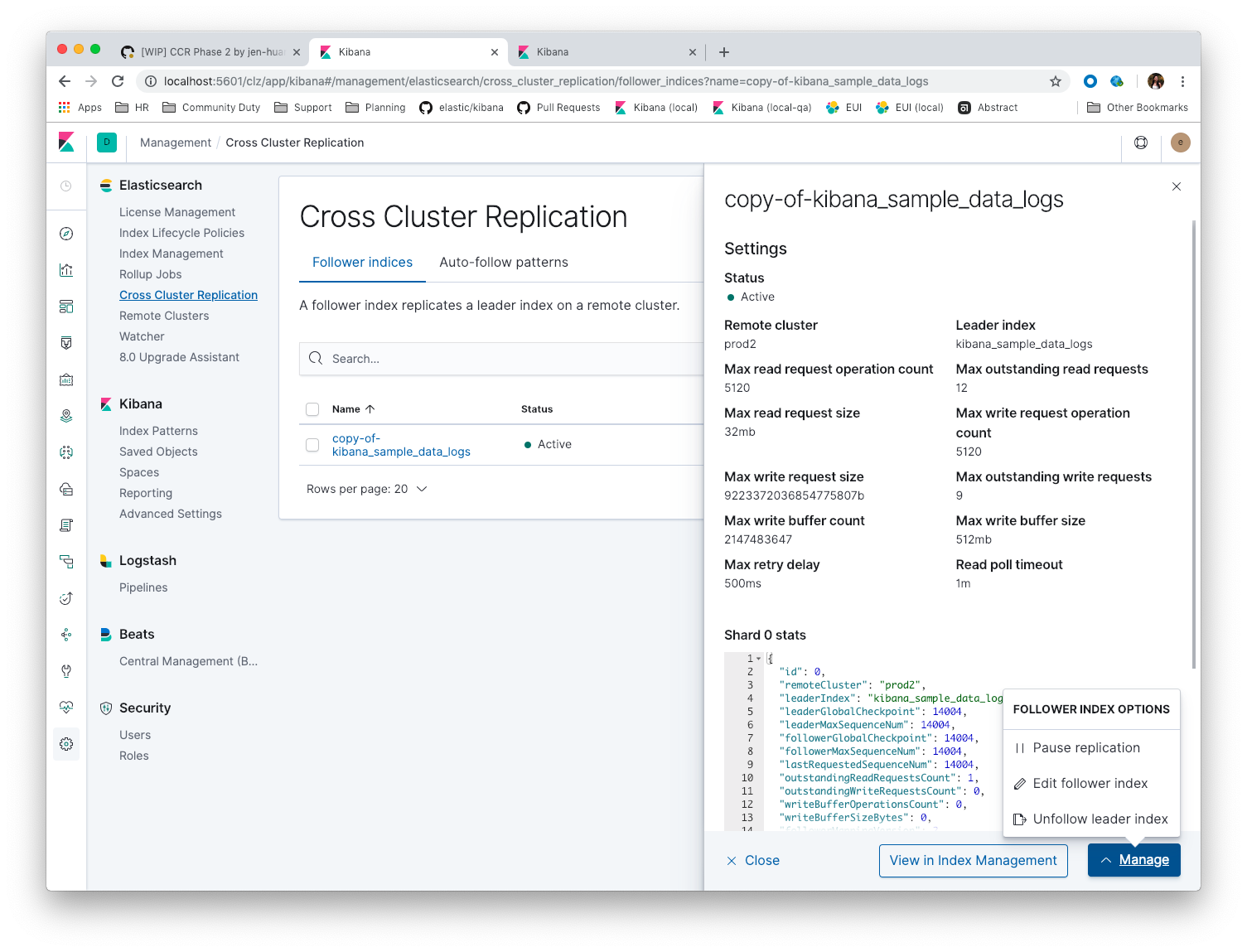
Task: Open Index Lifecycle Policies nav link
Action: (181, 233)
